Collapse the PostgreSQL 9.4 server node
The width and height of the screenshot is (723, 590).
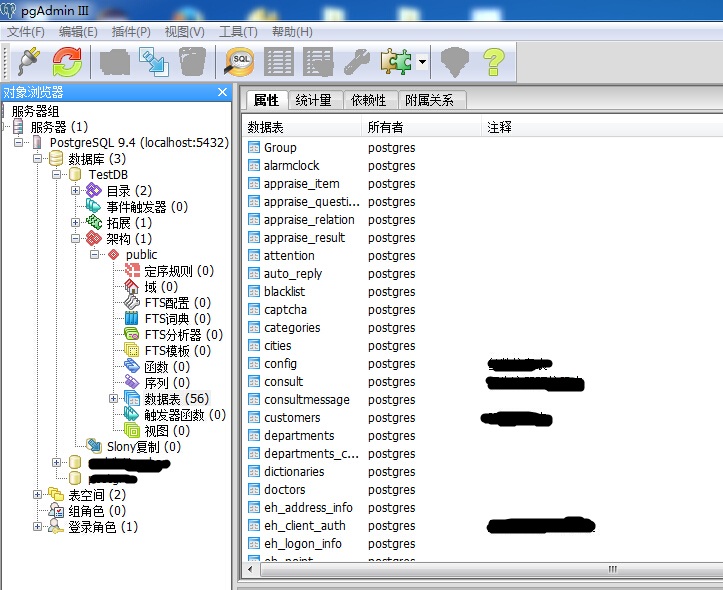click(x=18, y=142)
